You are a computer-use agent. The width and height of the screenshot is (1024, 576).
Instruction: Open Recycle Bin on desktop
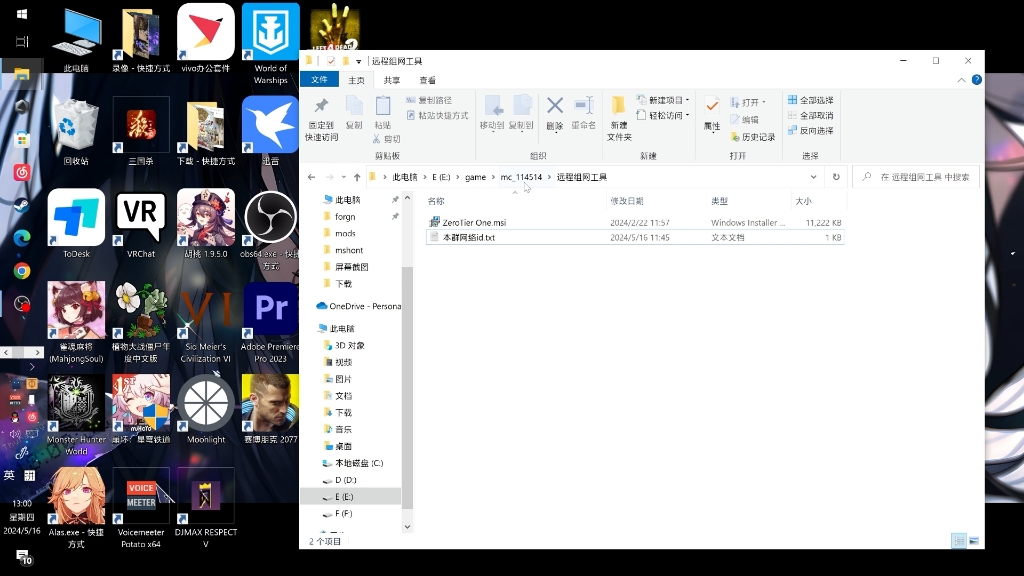pos(76,131)
